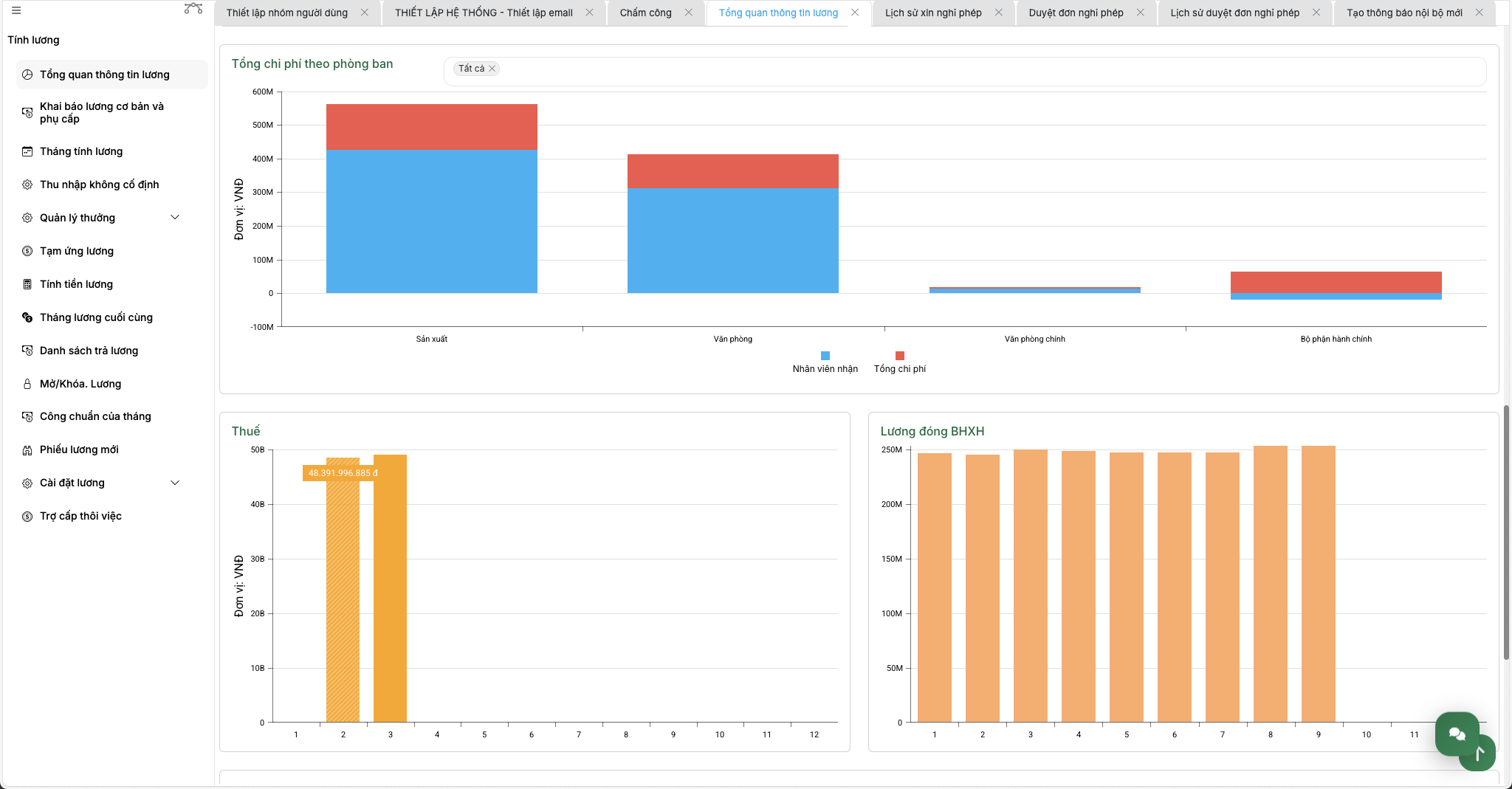
Task: Click the month 3 bar in Thuế chart
Action: [390, 588]
